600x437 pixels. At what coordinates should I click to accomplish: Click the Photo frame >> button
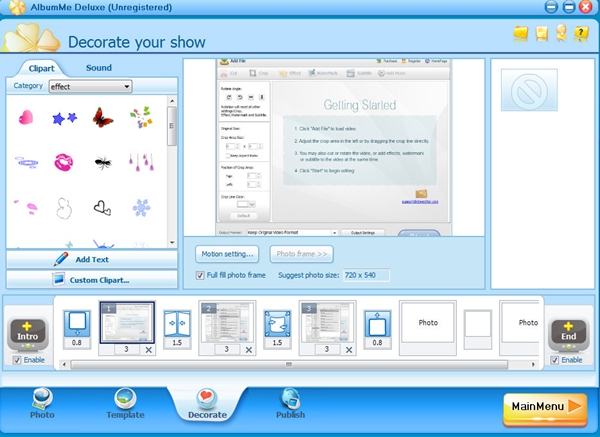click(x=302, y=254)
